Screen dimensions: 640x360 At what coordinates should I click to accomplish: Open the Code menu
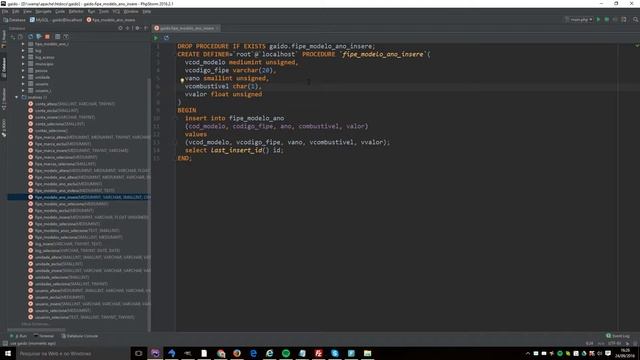coord(60,11)
